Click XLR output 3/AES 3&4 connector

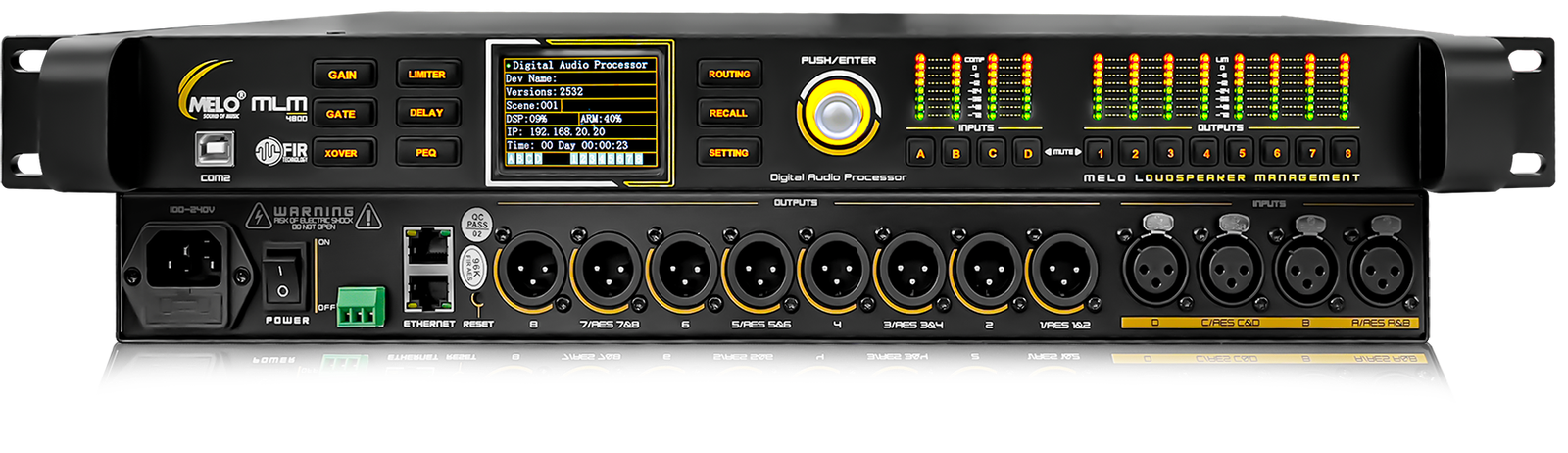(x=911, y=270)
